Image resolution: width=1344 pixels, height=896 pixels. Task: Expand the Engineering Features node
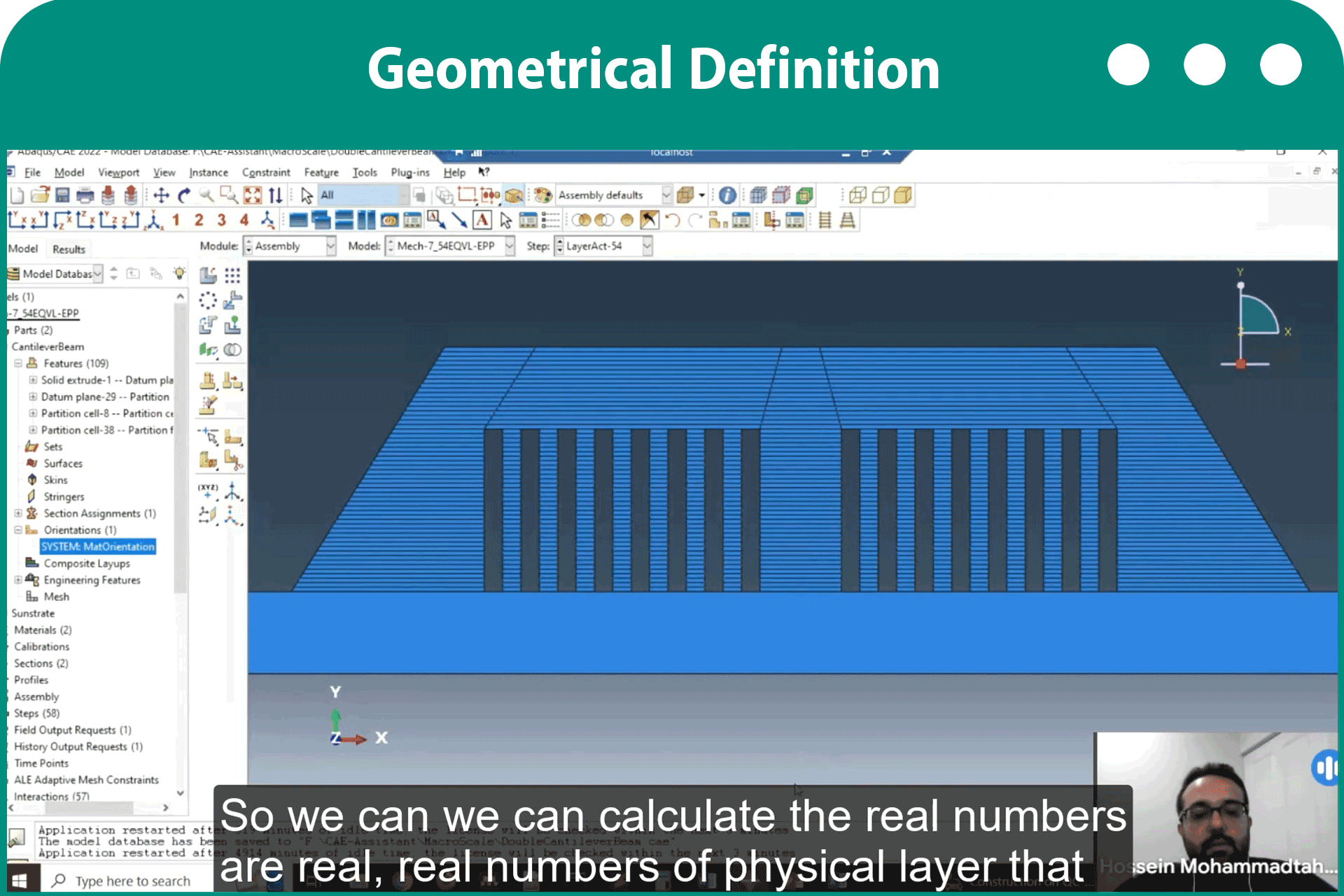[18, 580]
